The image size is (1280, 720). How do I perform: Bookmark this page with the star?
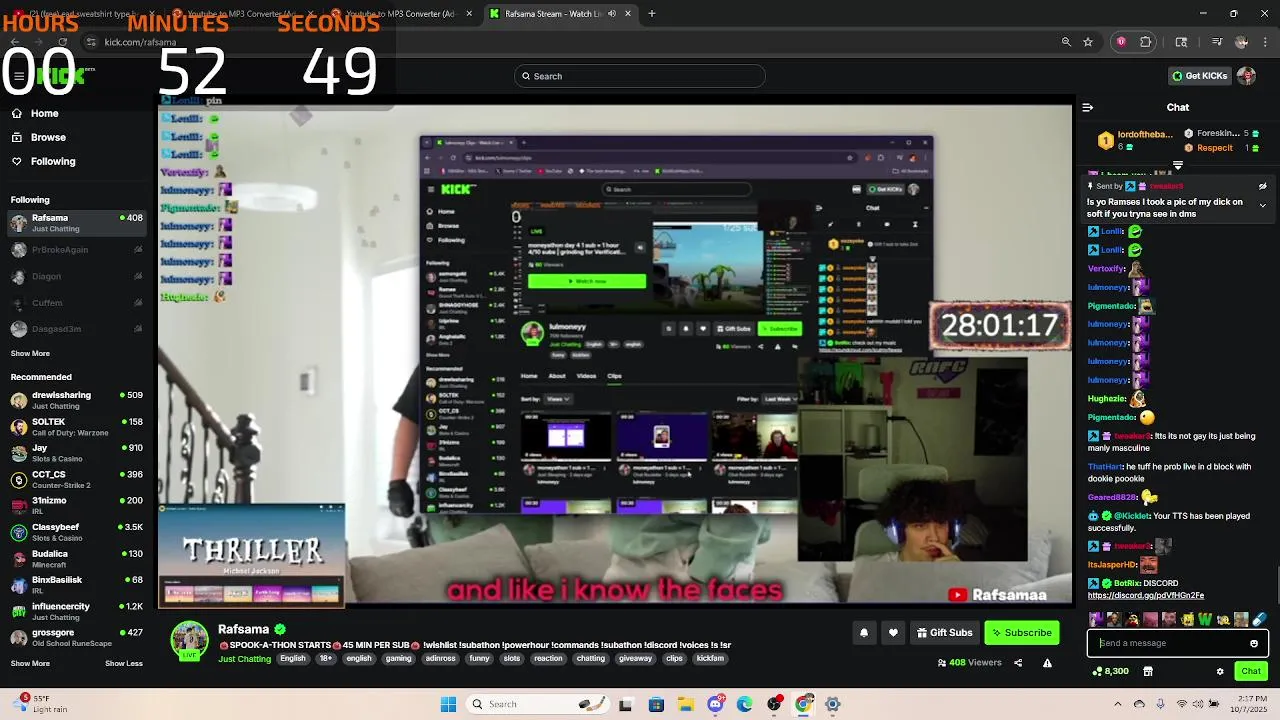point(1088,42)
